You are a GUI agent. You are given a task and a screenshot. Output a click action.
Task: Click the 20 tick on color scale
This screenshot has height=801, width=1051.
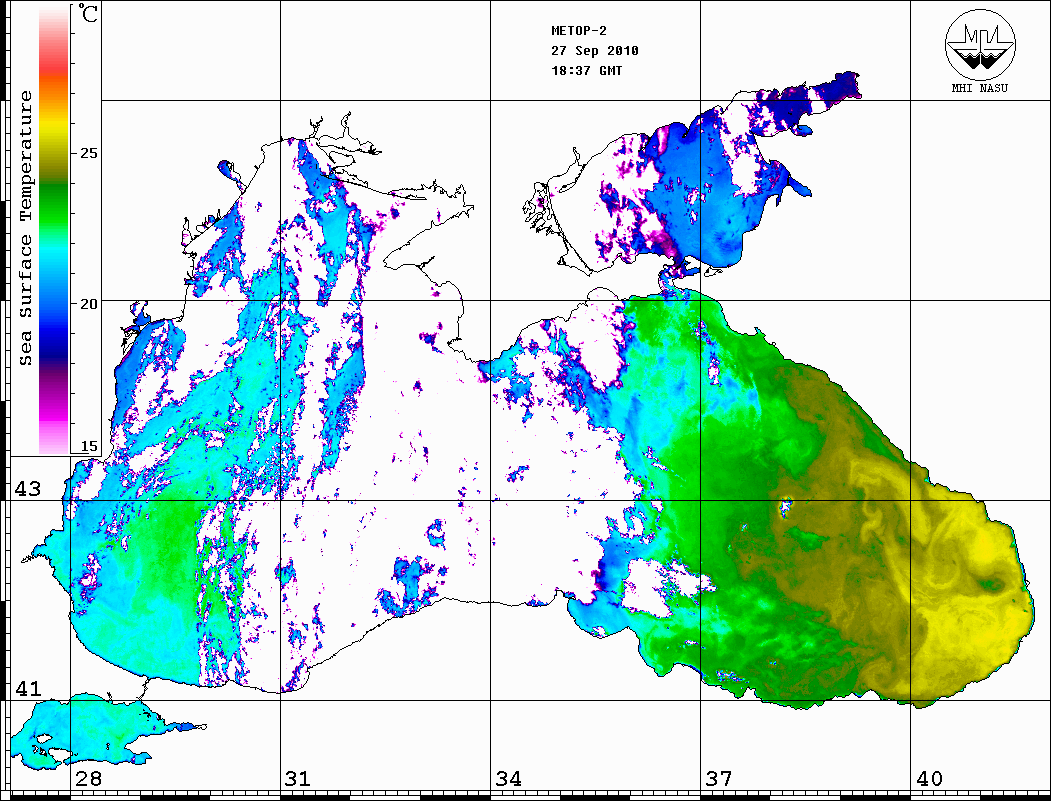click(89, 304)
